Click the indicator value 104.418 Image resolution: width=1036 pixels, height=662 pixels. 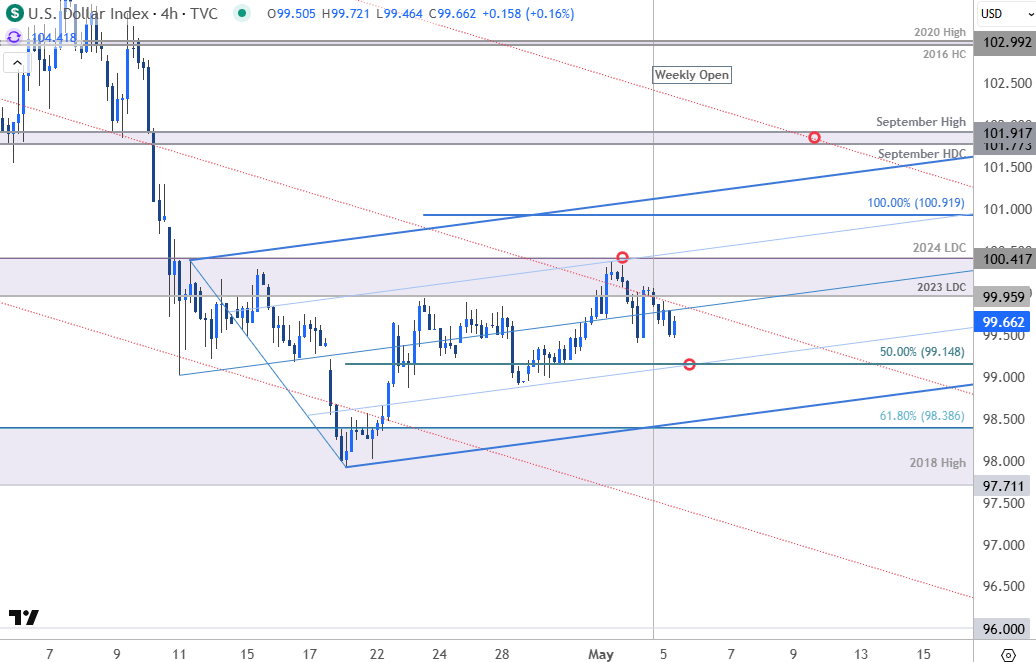click(x=54, y=38)
